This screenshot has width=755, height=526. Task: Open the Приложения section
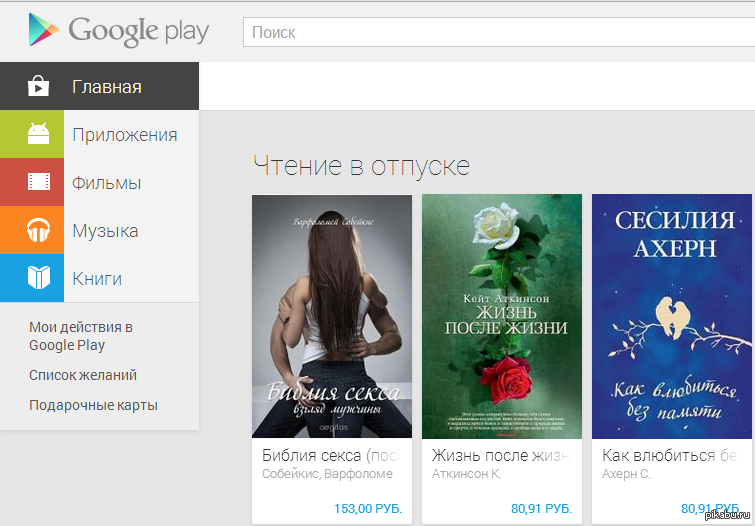click(x=124, y=135)
